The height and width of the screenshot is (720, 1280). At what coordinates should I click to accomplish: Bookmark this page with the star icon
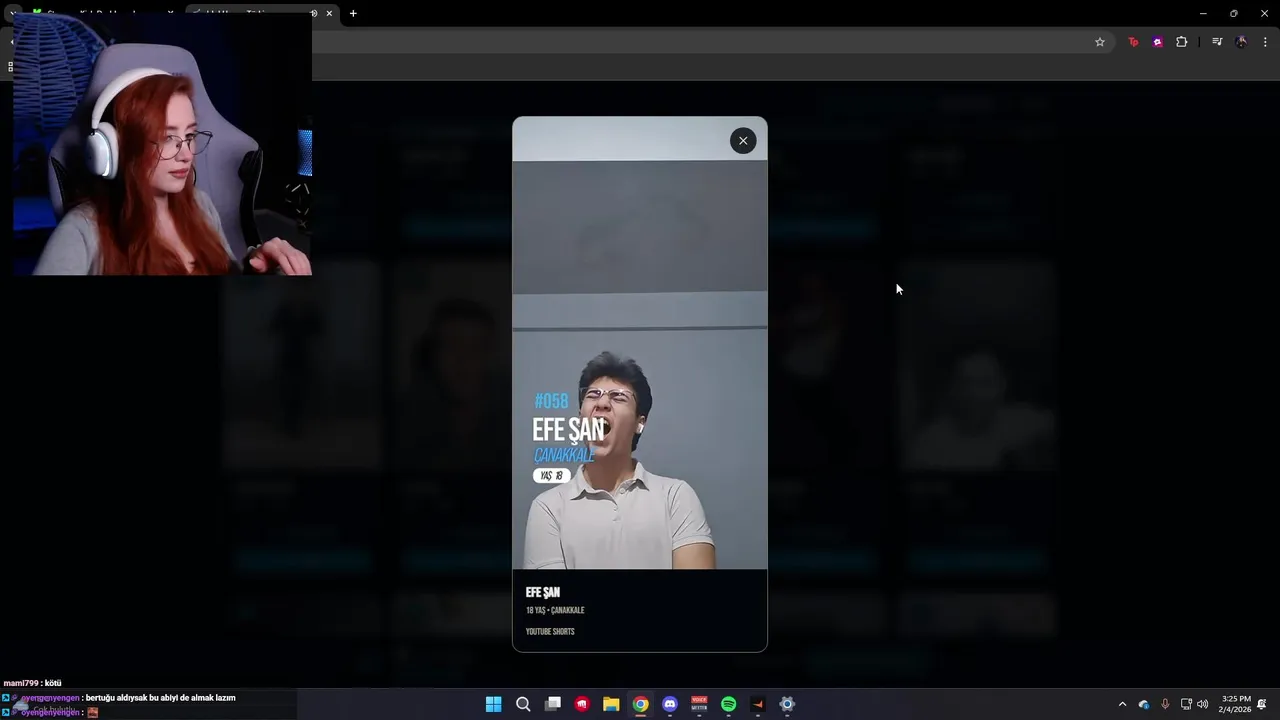pos(1100,42)
